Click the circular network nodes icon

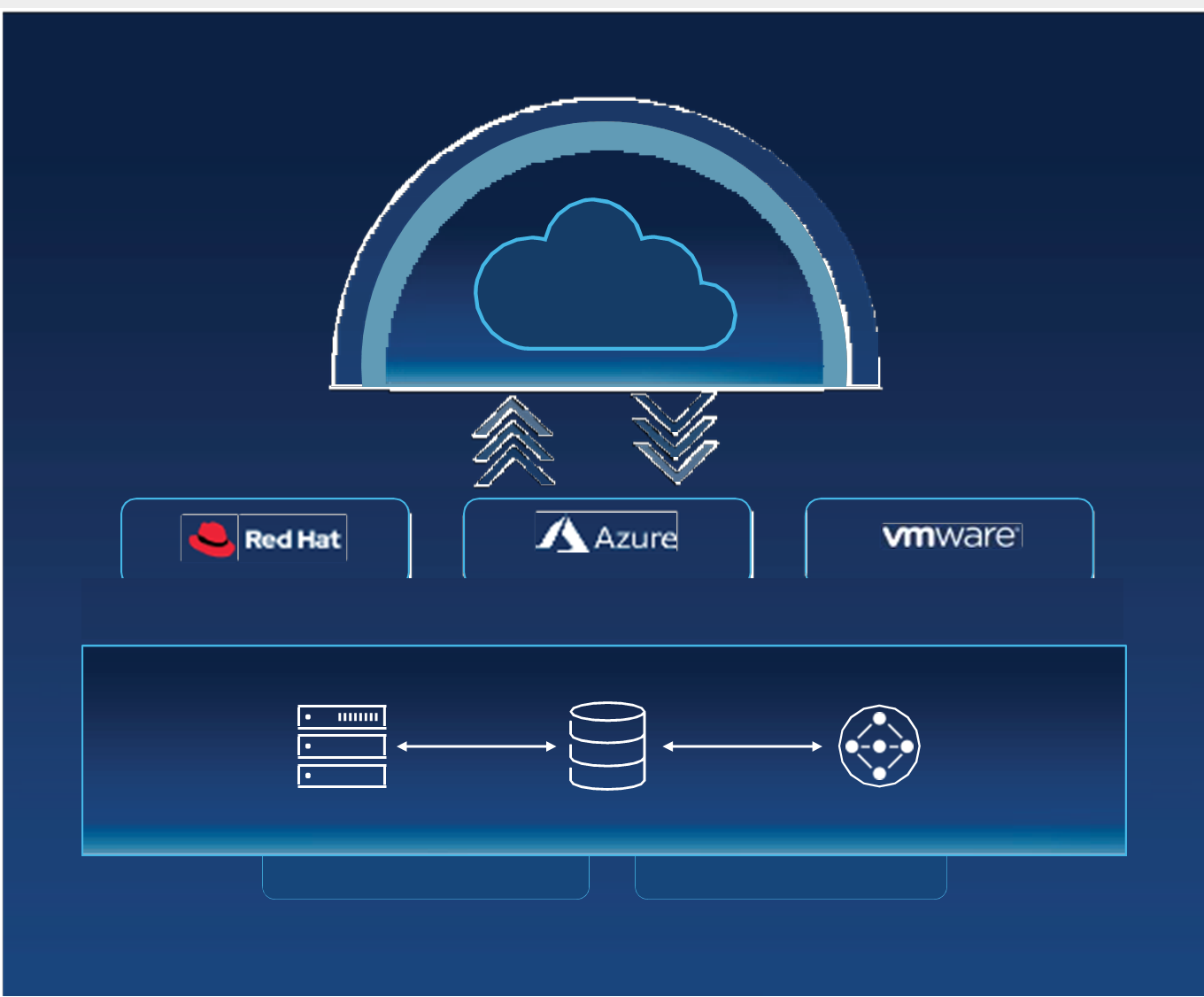coord(879,746)
